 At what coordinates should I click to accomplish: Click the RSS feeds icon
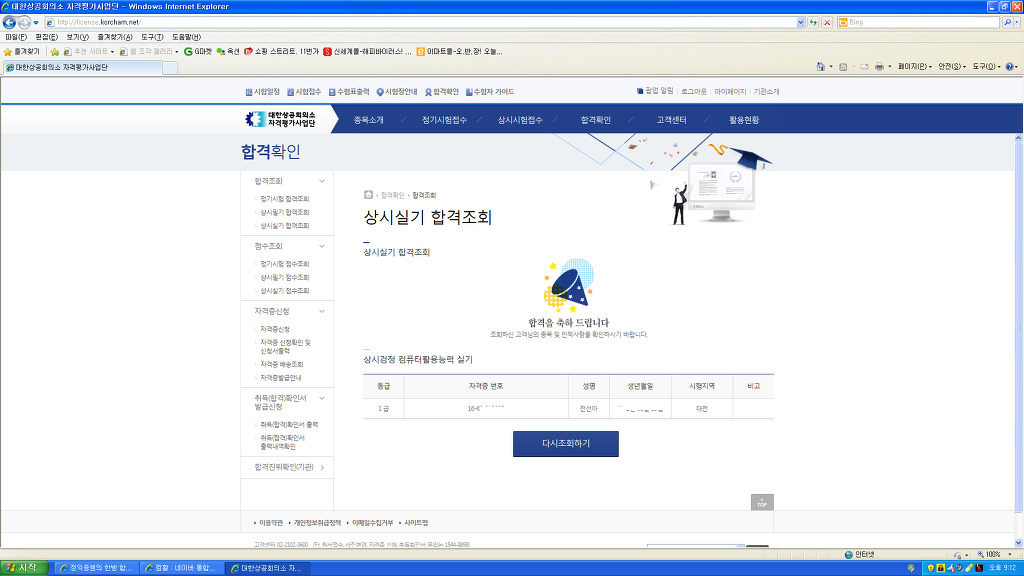click(x=843, y=67)
